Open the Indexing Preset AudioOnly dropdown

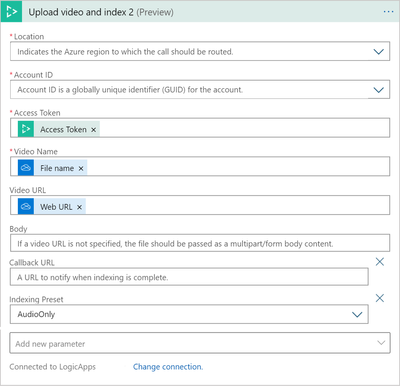(x=189, y=314)
